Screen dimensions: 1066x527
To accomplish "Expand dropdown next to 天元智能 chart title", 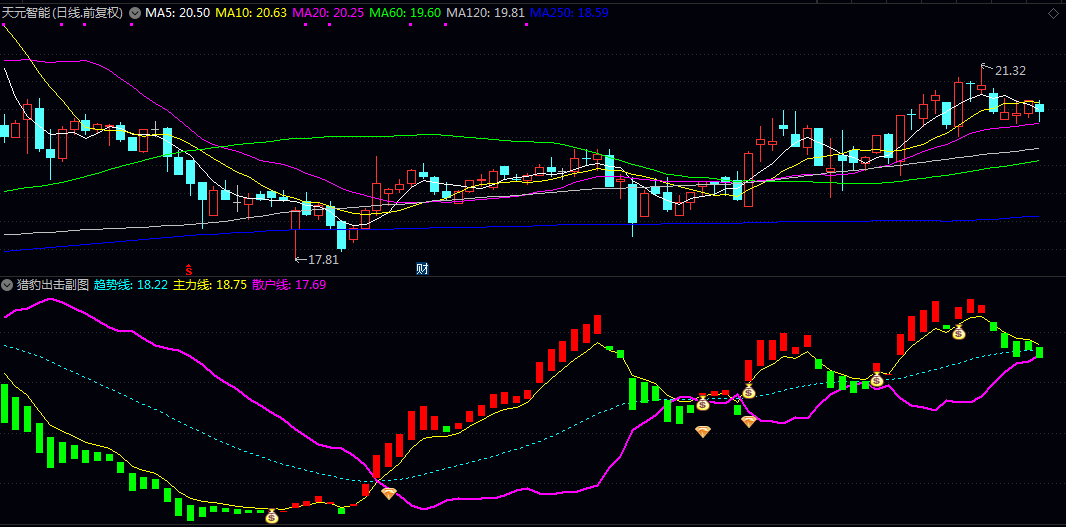I will 135,12.
